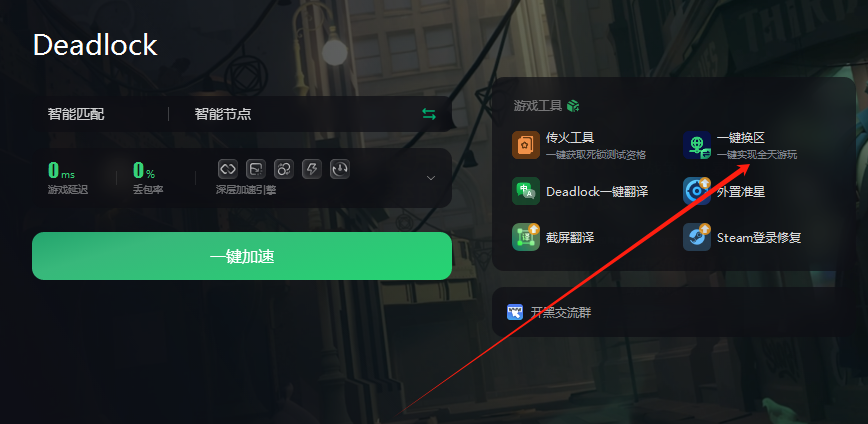
Task: Launch the 一键换区 region switch icon
Action: pos(697,145)
